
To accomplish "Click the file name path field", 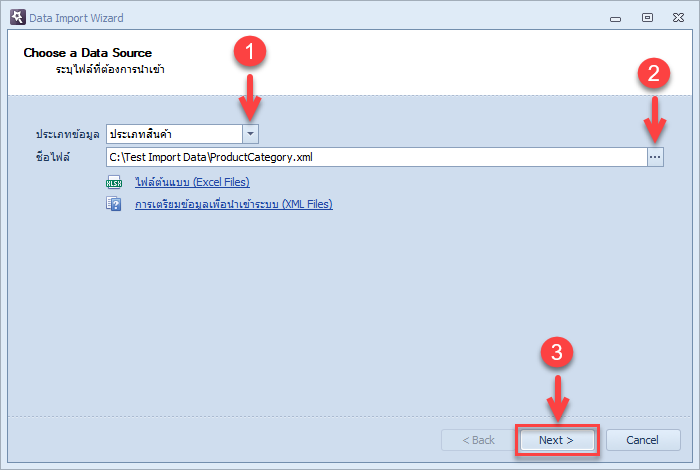I will pos(376,157).
